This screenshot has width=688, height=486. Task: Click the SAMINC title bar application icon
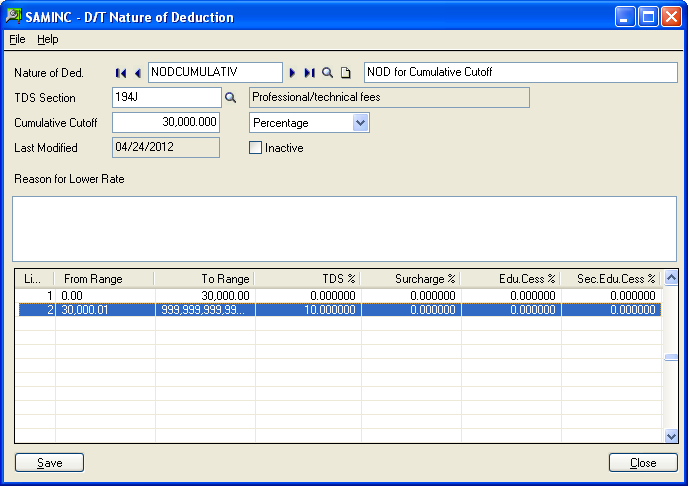coord(14,16)
